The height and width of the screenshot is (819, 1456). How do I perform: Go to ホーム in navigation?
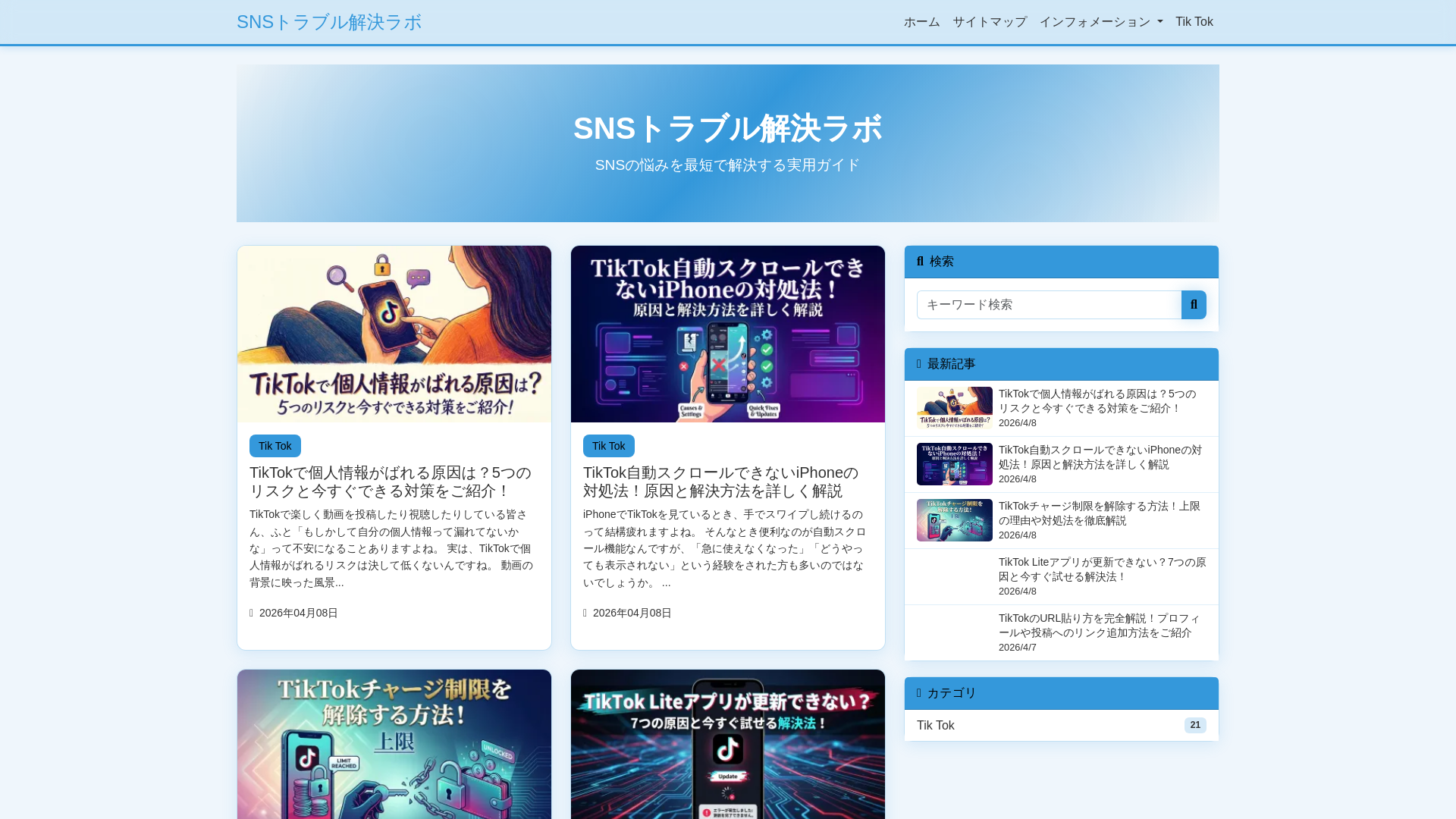tap(922, 22)
